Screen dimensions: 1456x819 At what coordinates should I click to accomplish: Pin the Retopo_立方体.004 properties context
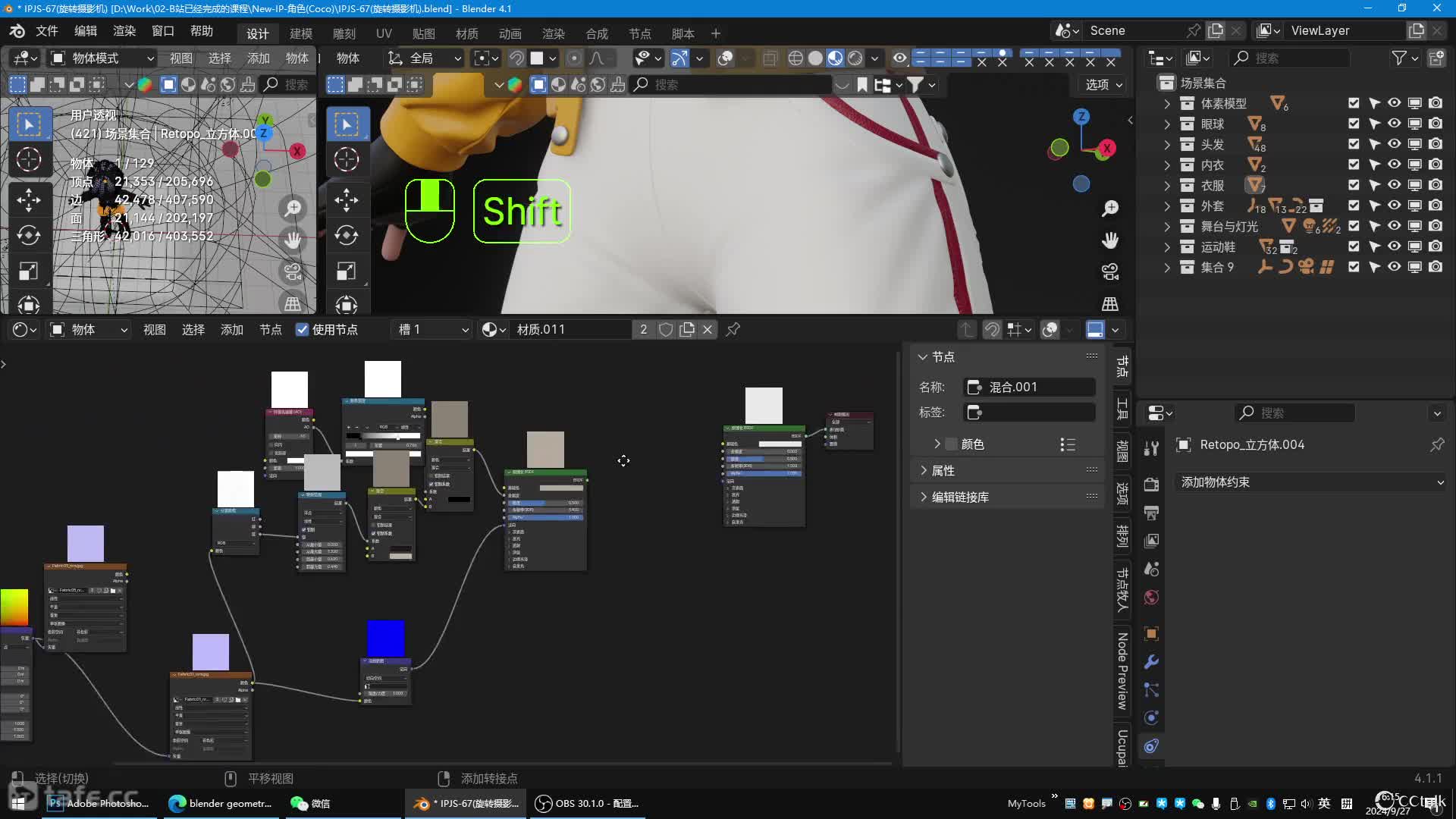[1437, 445]
